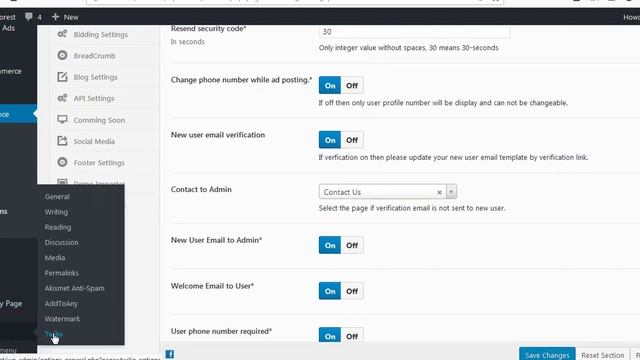Turn Off new user email verification

click(352, 140)
